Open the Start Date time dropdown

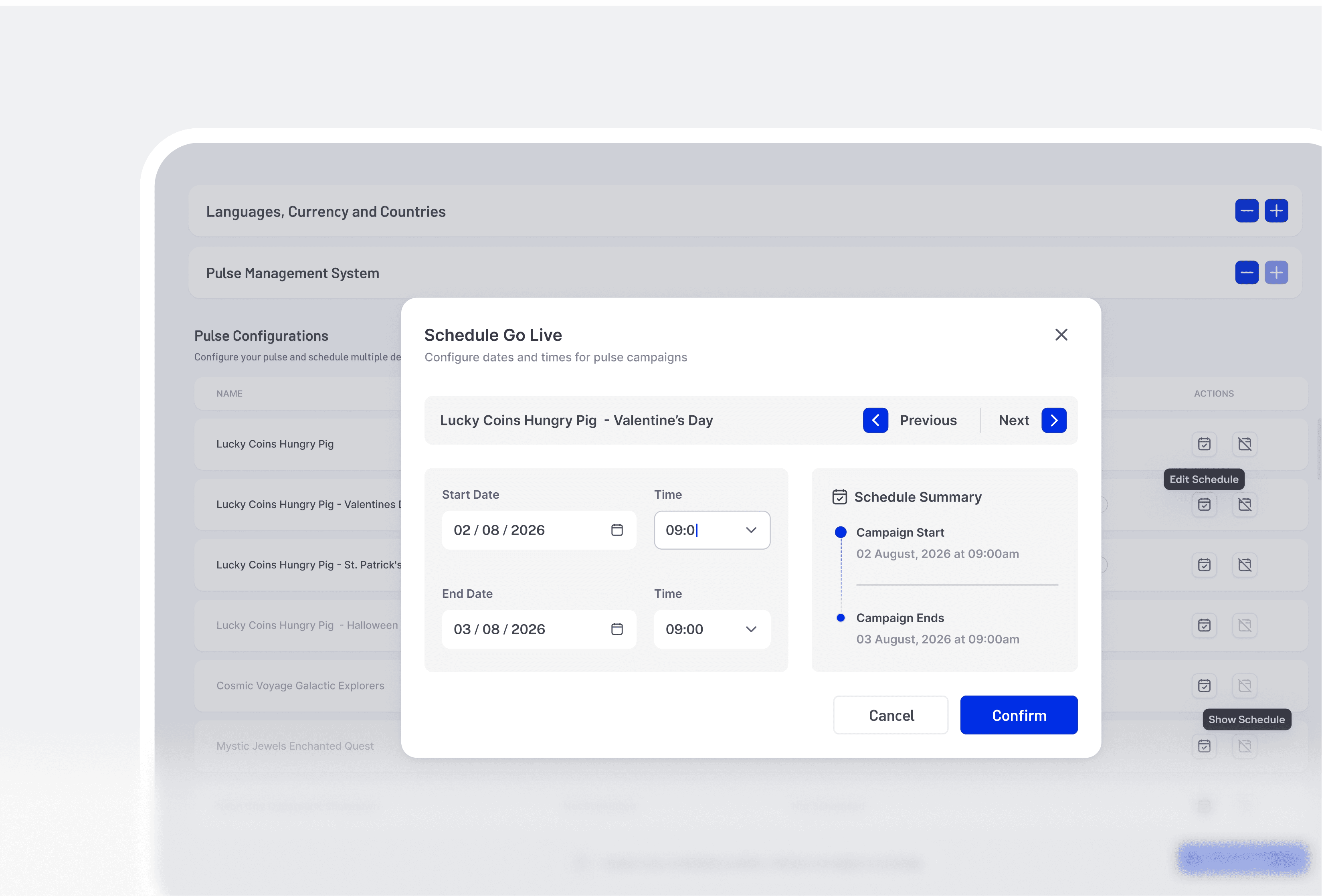click(750, 530)
